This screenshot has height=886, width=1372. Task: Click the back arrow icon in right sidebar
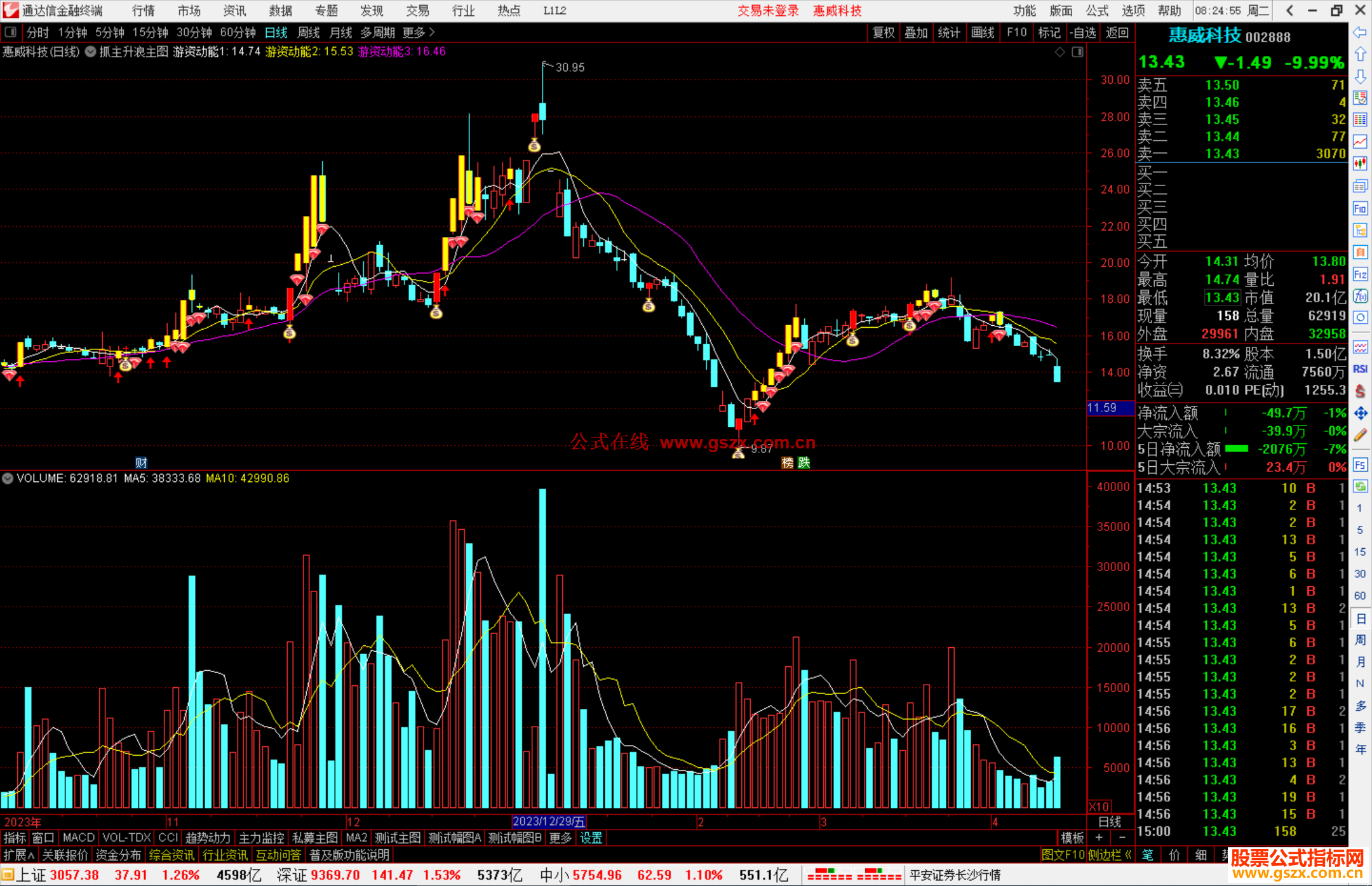click(1360, 32)
